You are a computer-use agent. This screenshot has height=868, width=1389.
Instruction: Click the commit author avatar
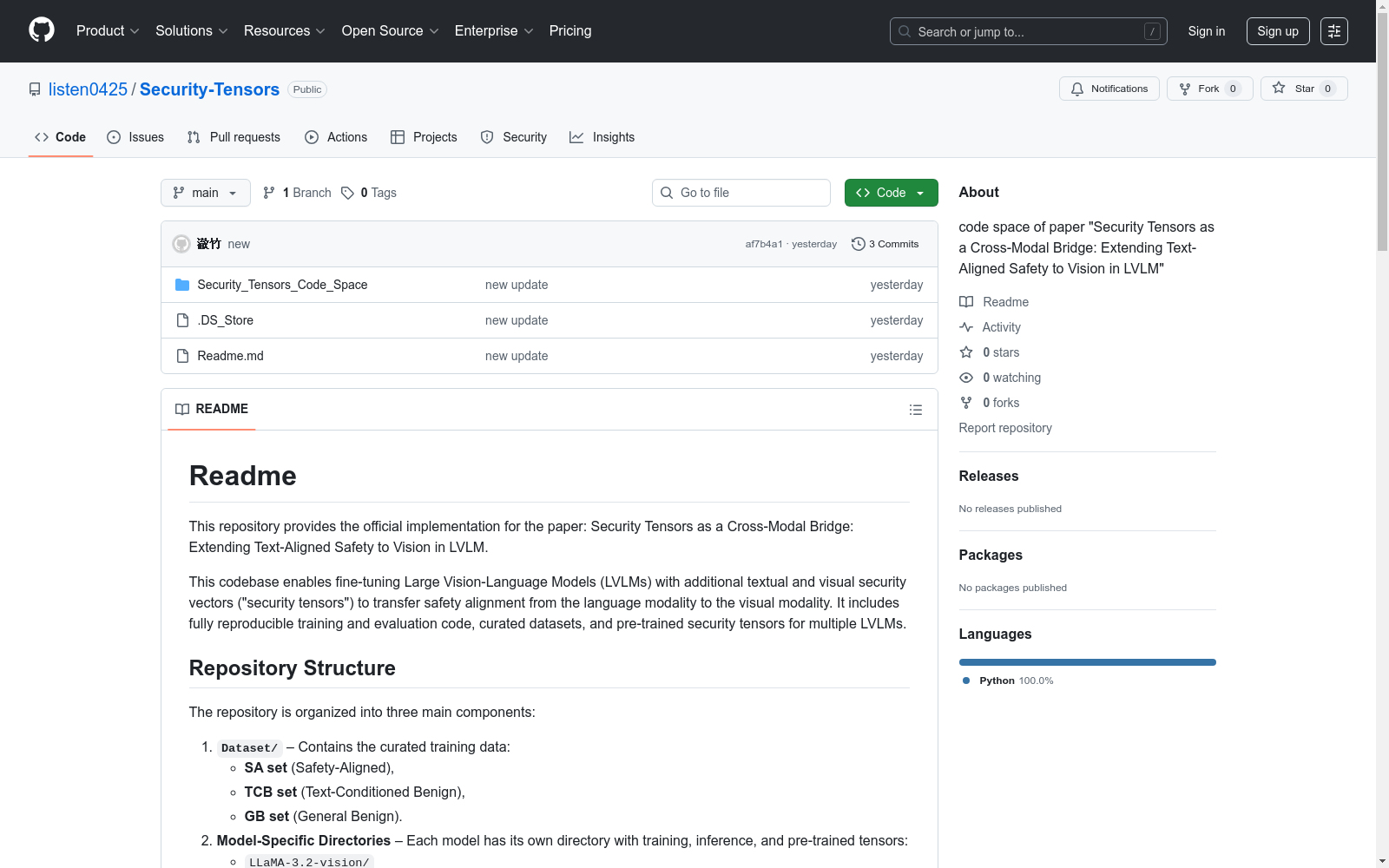coord(181,244)
